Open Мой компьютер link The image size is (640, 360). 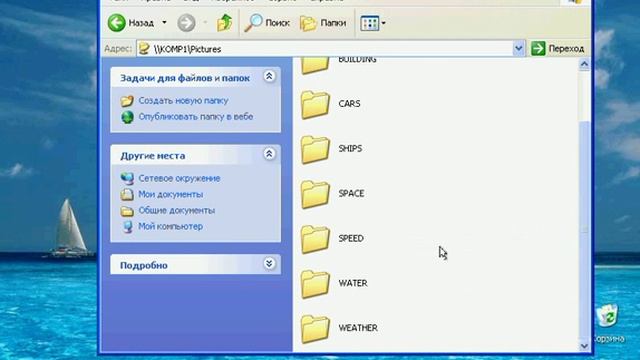tap(171, 226)
